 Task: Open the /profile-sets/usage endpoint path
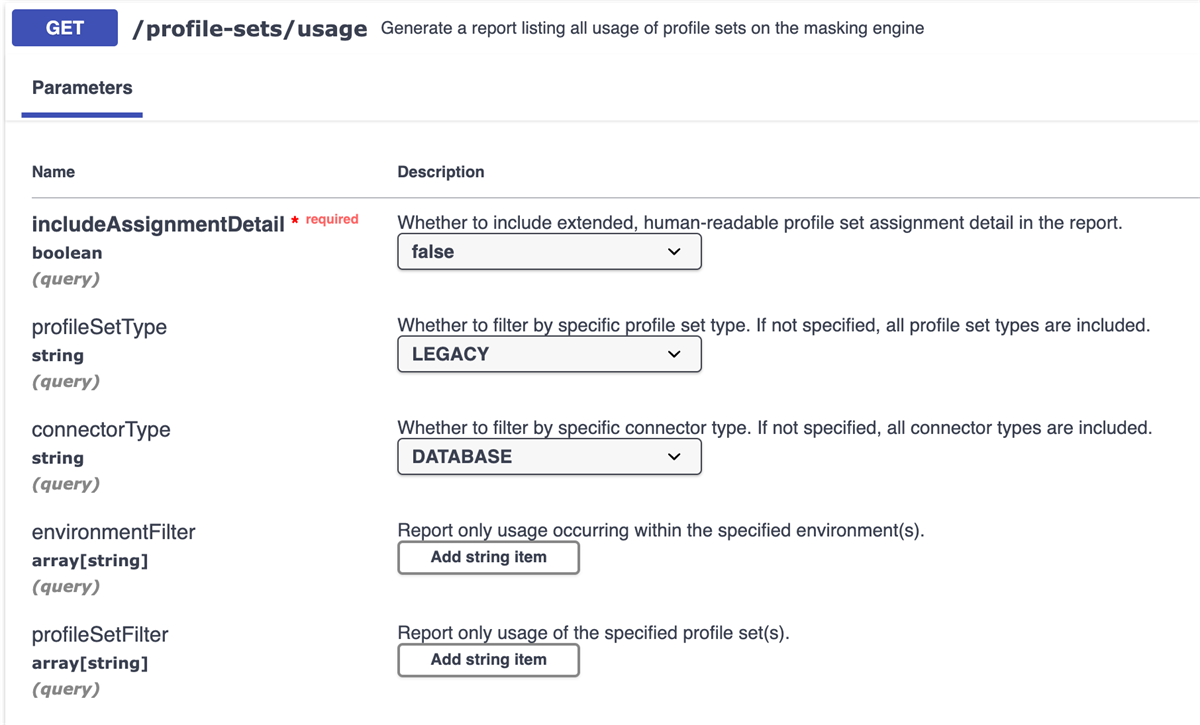click(250, 29)
